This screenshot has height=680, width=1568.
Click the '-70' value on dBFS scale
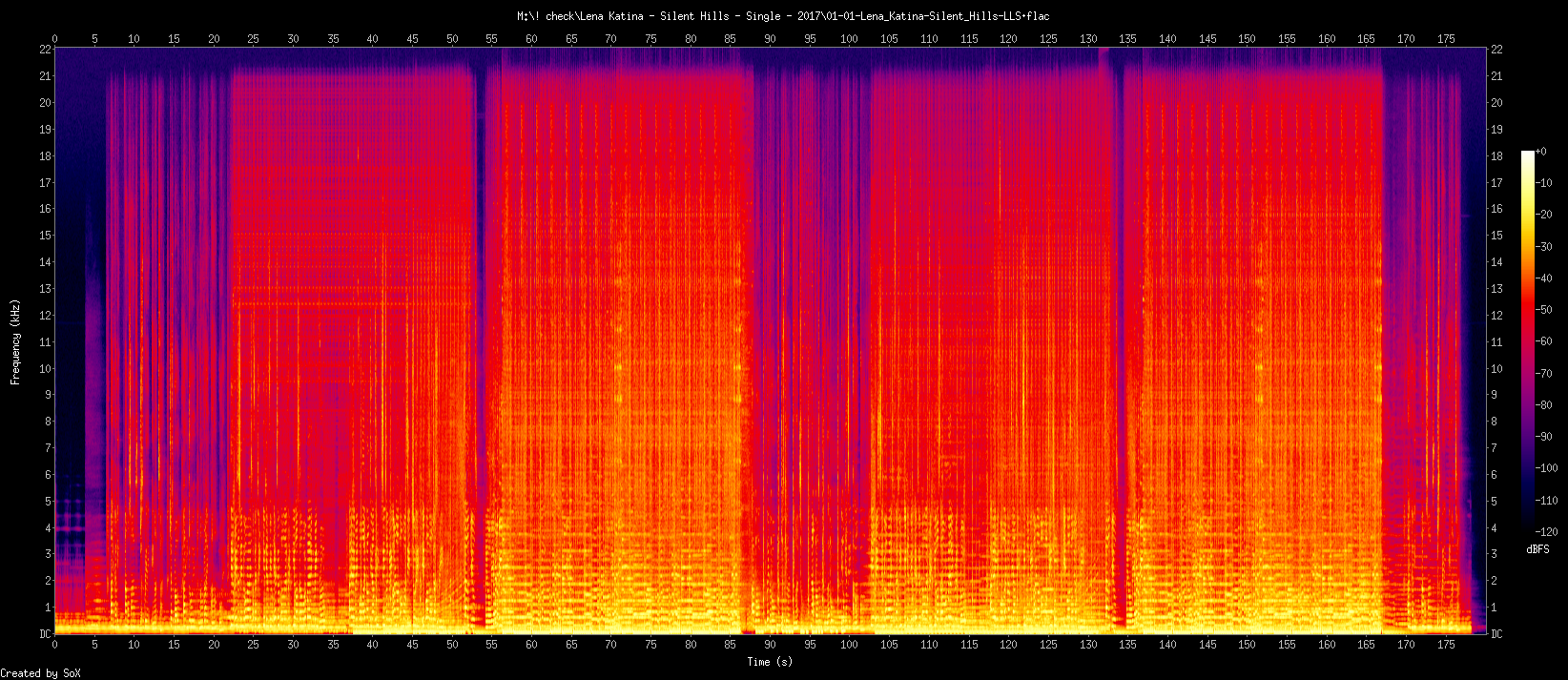(1543, 373)
